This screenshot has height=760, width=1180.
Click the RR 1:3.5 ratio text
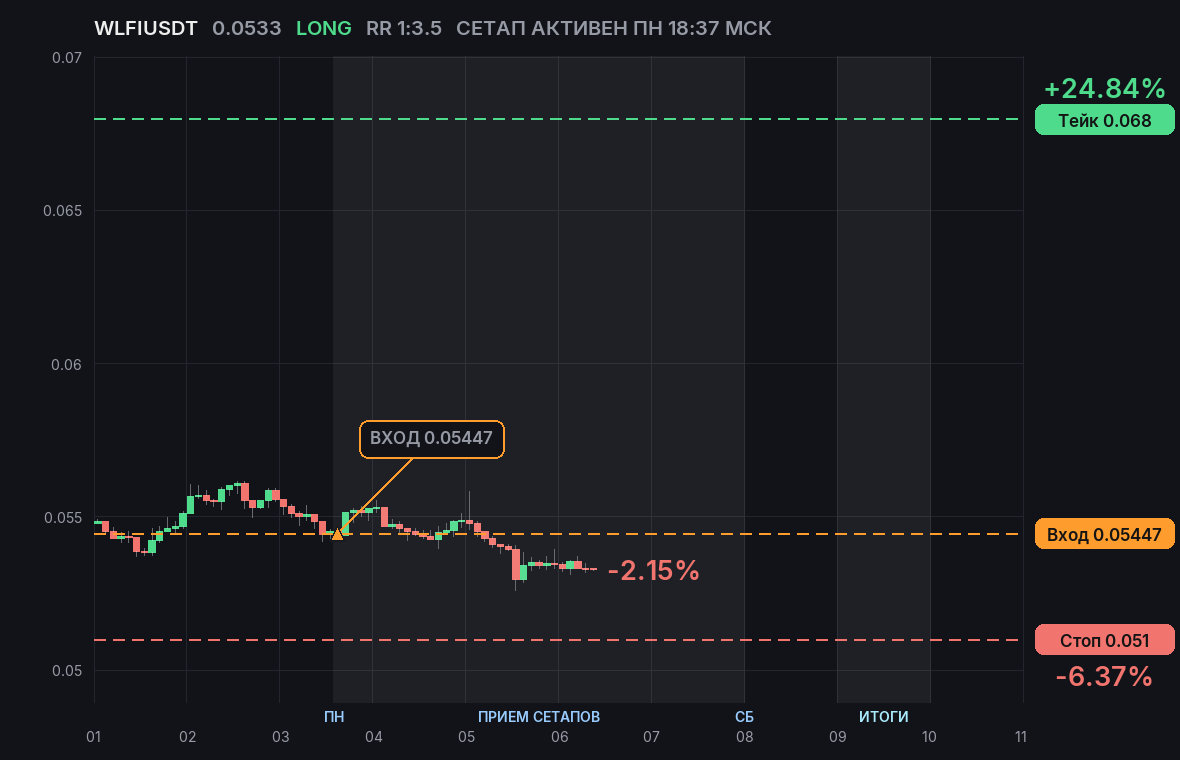pyautogui.click(x=403, y=29)
